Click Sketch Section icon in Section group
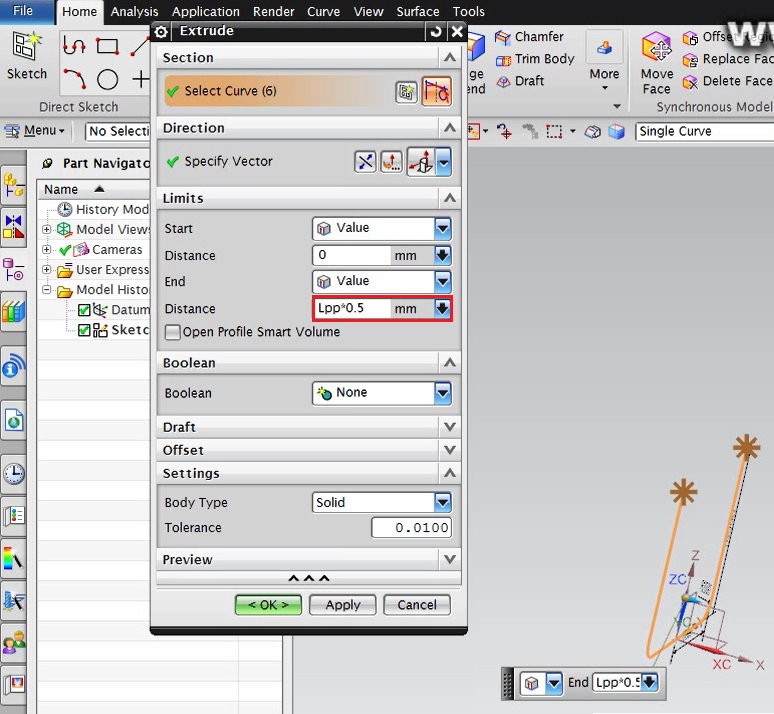 pos(406,92)
